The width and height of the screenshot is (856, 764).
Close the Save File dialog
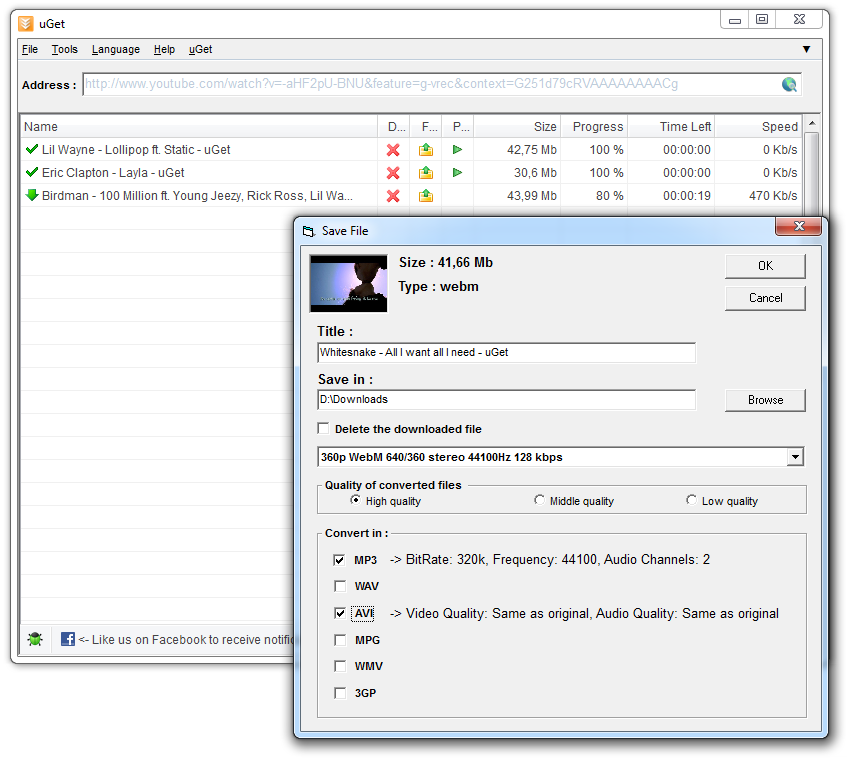point(799,226)
